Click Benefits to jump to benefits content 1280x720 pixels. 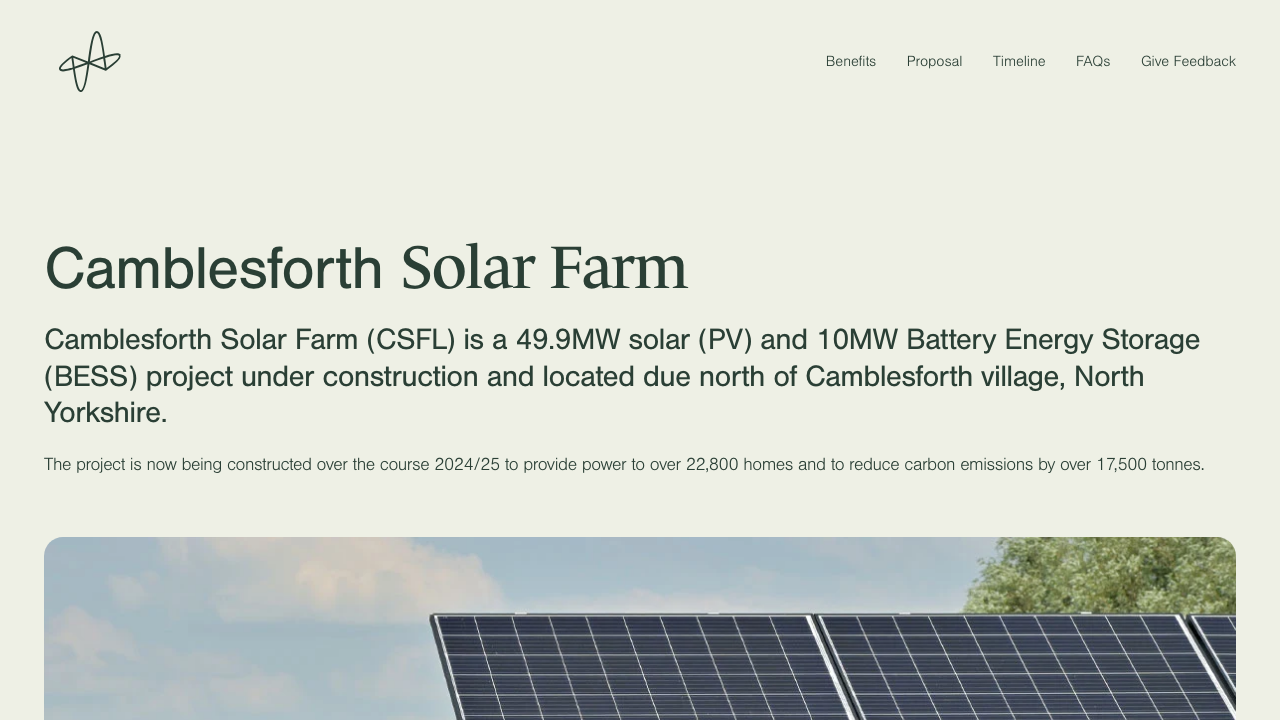[850, 61]
